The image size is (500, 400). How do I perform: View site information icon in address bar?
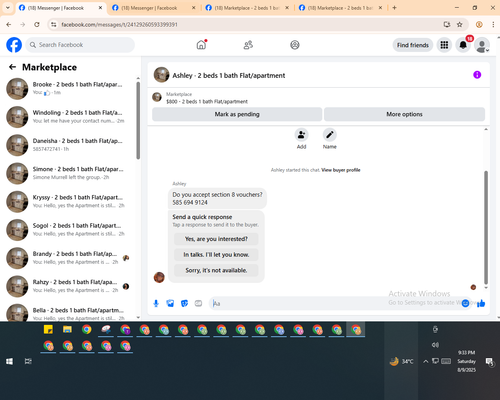click(53, 24)
